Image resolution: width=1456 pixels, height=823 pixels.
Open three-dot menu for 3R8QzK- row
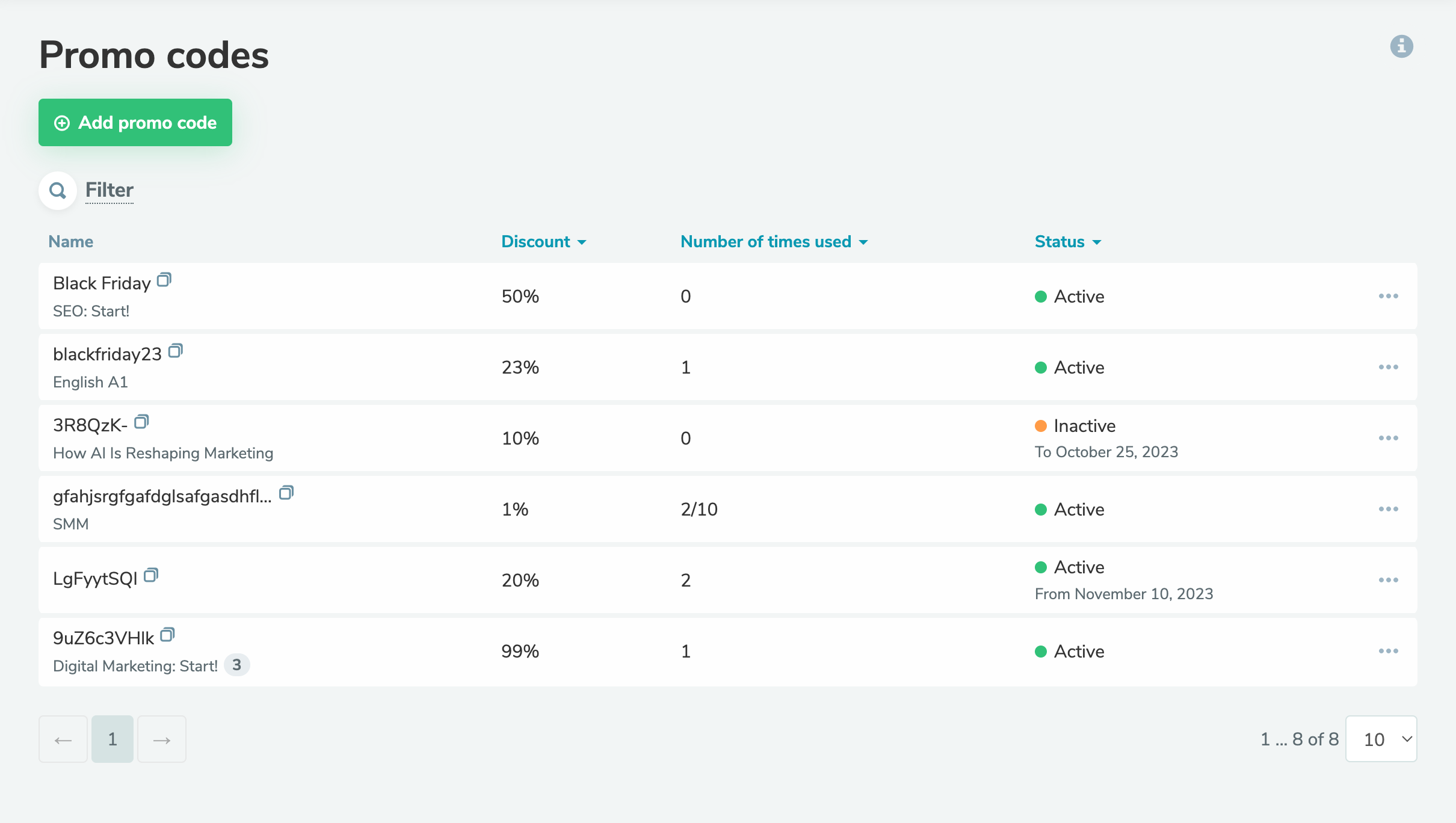click(x=1388, y=438)
